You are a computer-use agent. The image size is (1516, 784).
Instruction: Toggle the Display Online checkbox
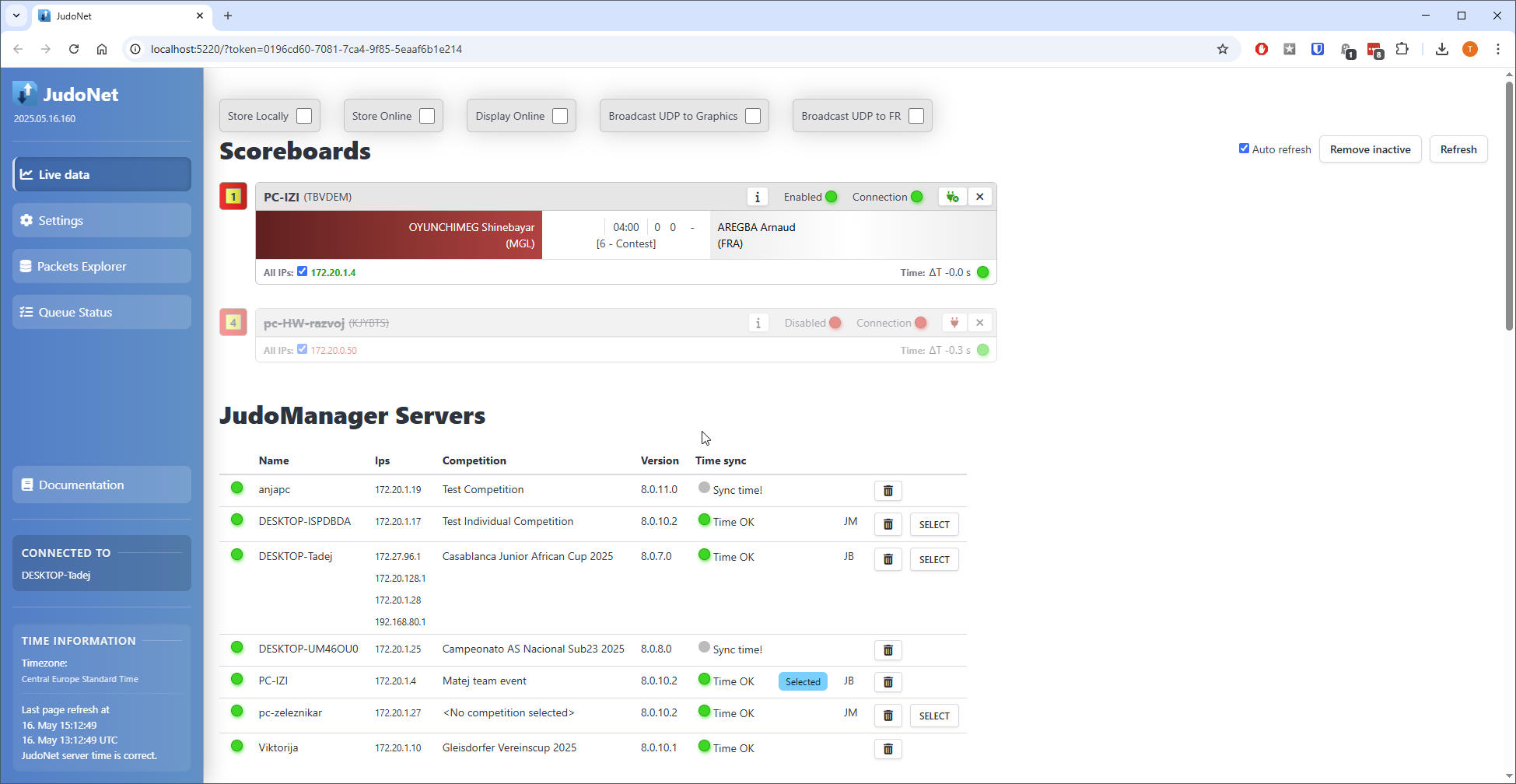point(560,116)
